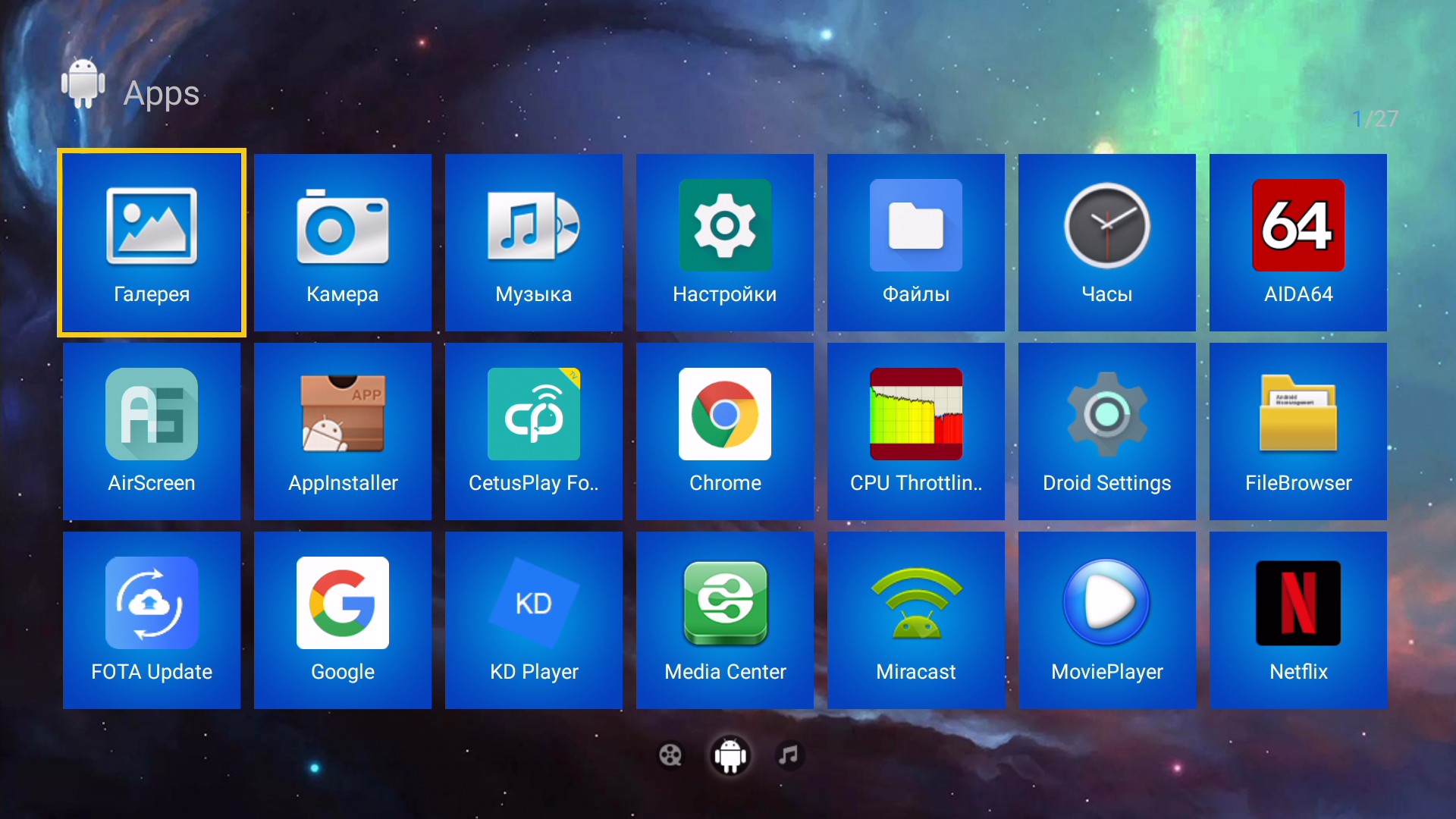Screen dimensions: 1456x819
Task: Select the Android apps category tab
Action: (730, 755)
